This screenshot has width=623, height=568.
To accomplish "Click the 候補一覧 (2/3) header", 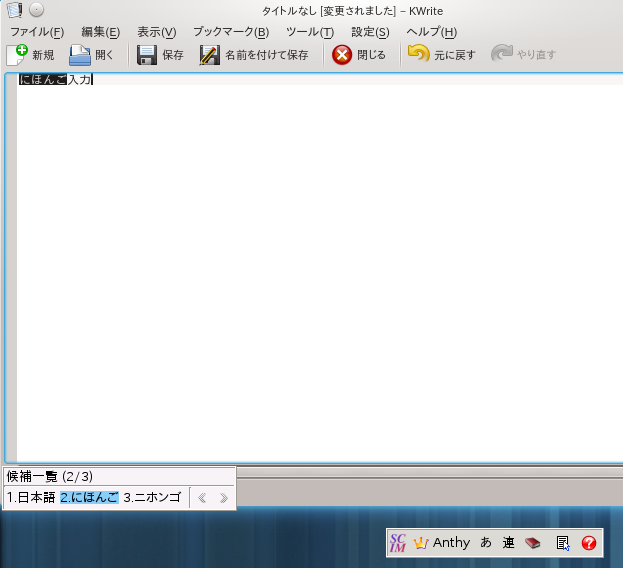I will click(x=50, y=476).
